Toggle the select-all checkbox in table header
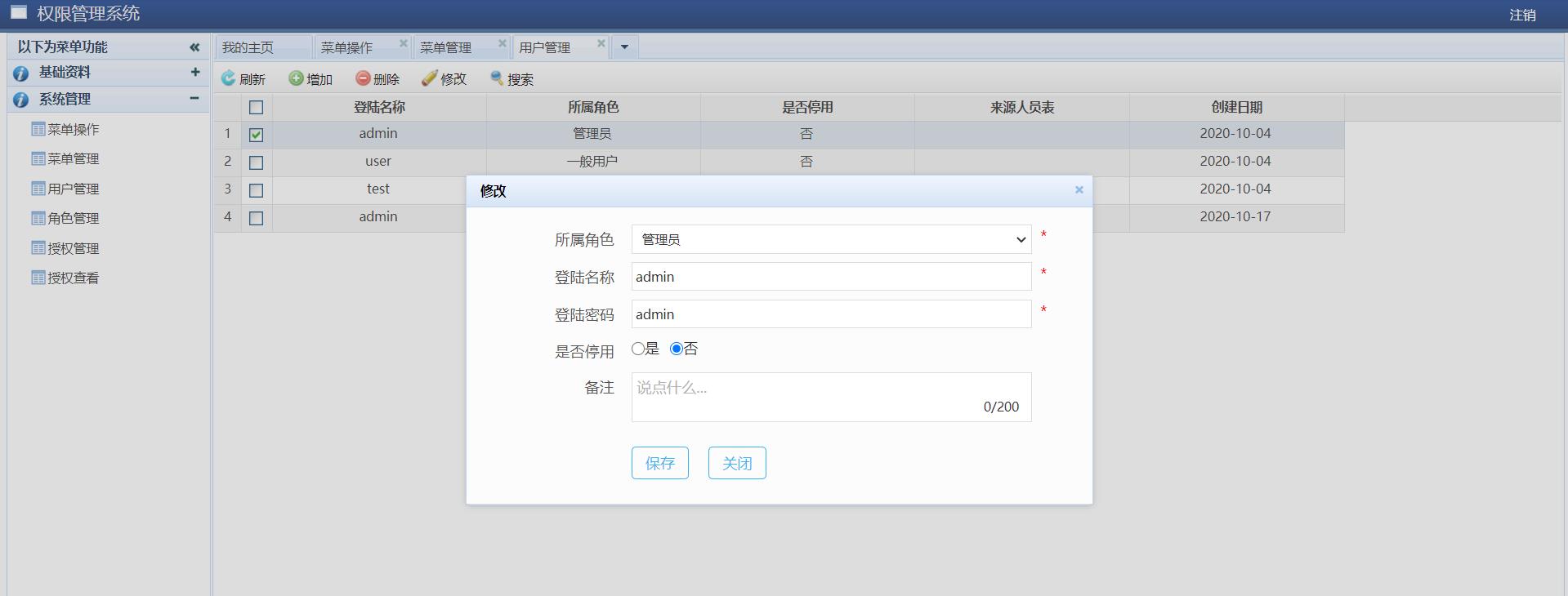Image resolution: width=1568 pixels, height=596 pixels. click(257, 107)
